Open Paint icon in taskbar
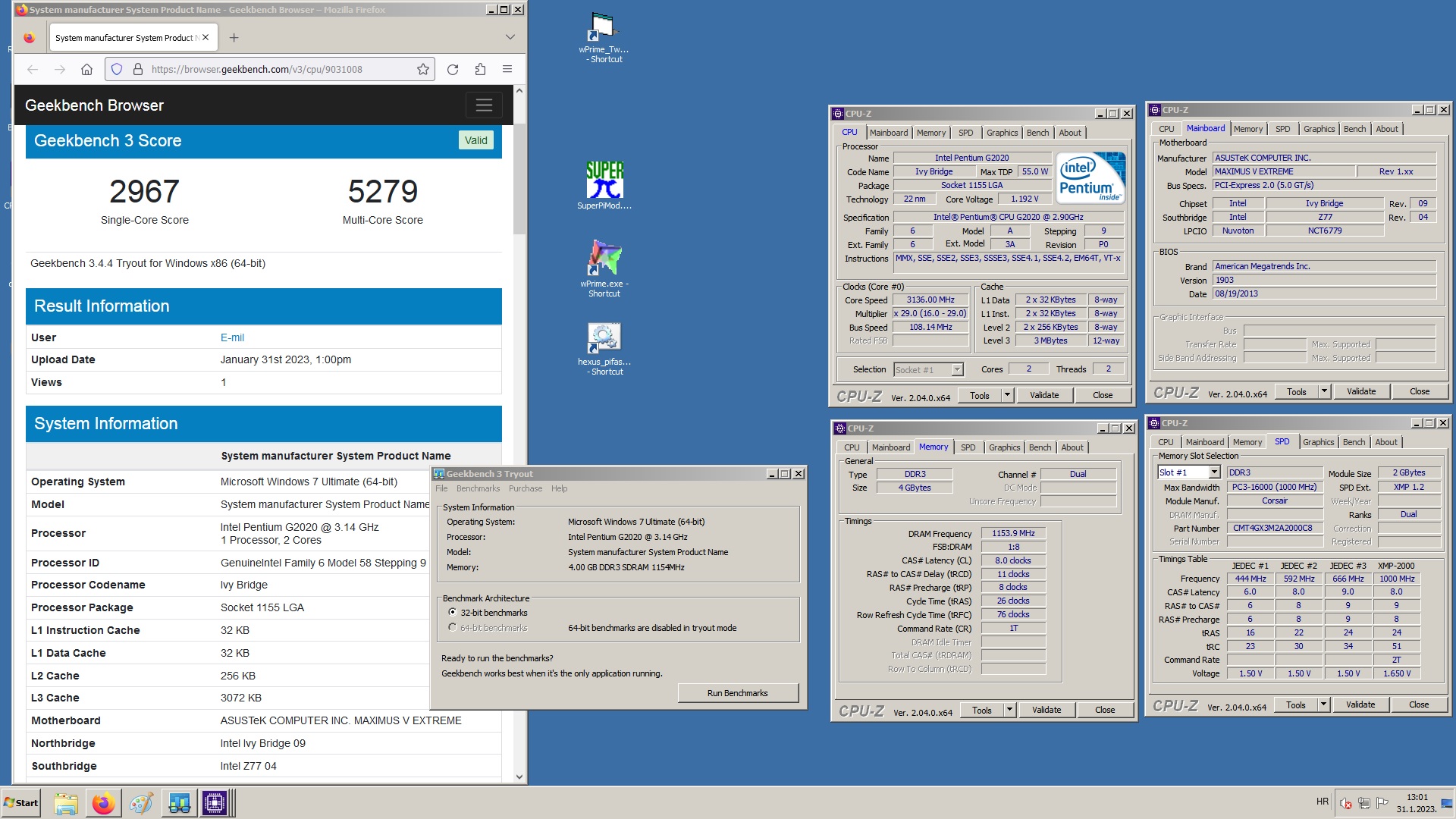 tap(141, 803)
